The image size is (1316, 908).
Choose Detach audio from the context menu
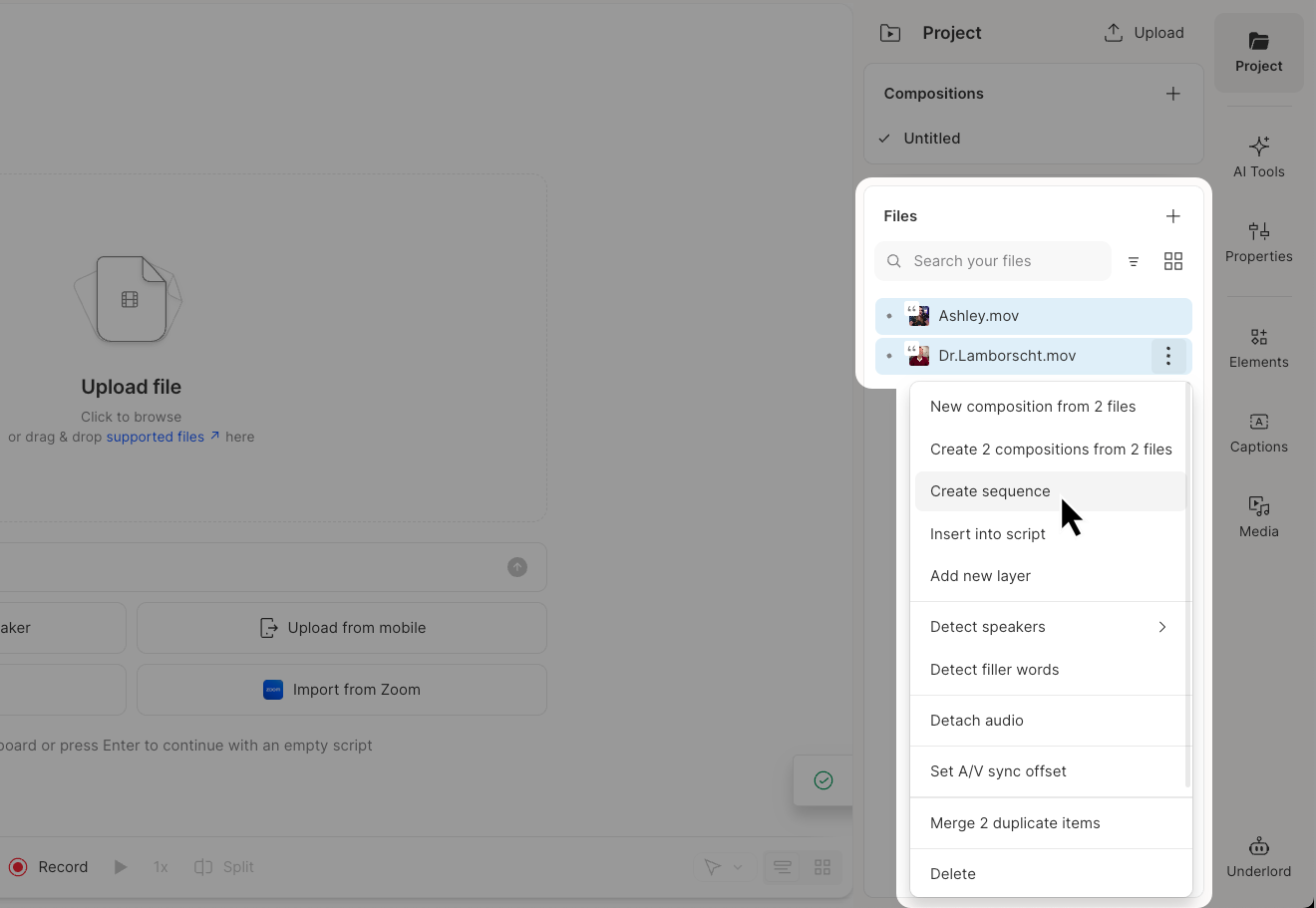coord(976,720)
